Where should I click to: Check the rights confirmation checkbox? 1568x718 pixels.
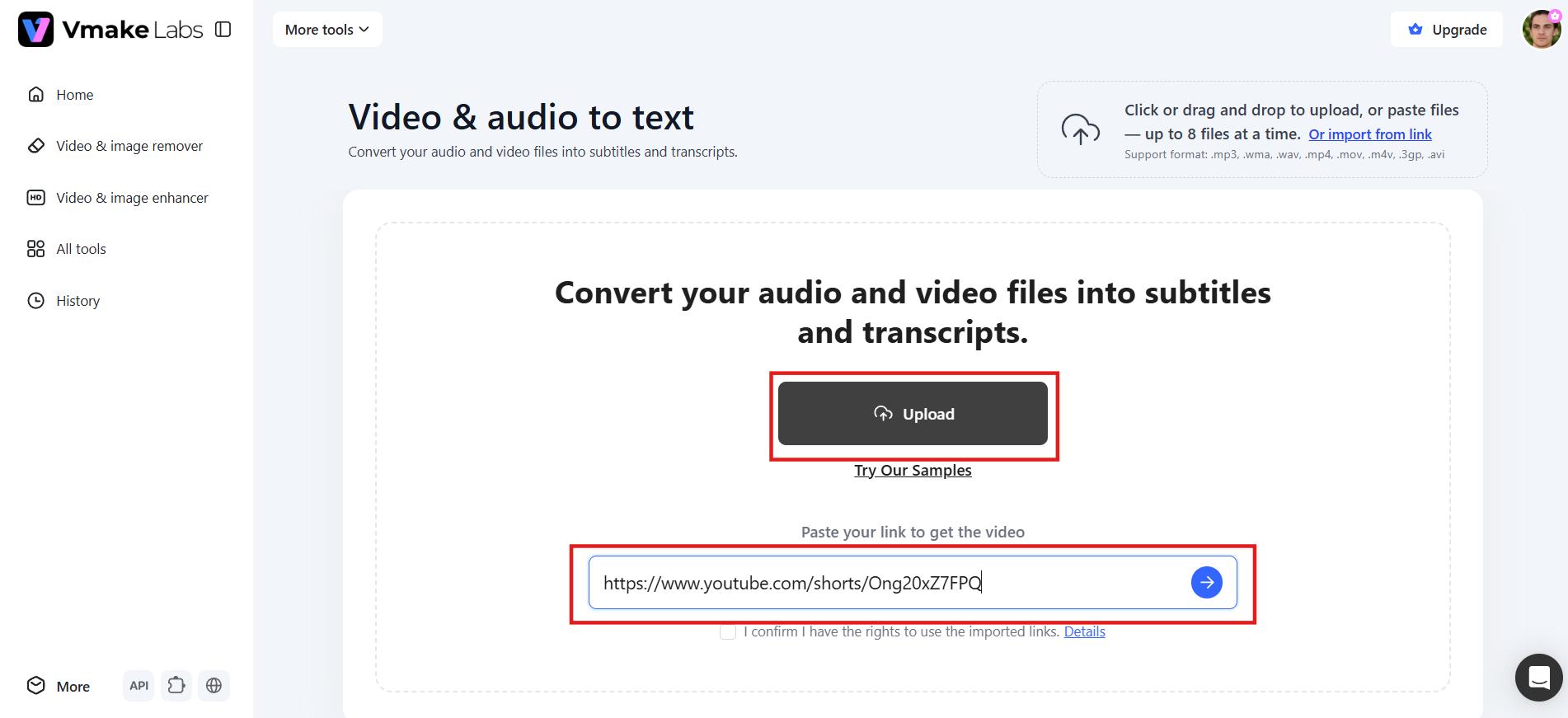pyautogui.click(x=728, y=632)
